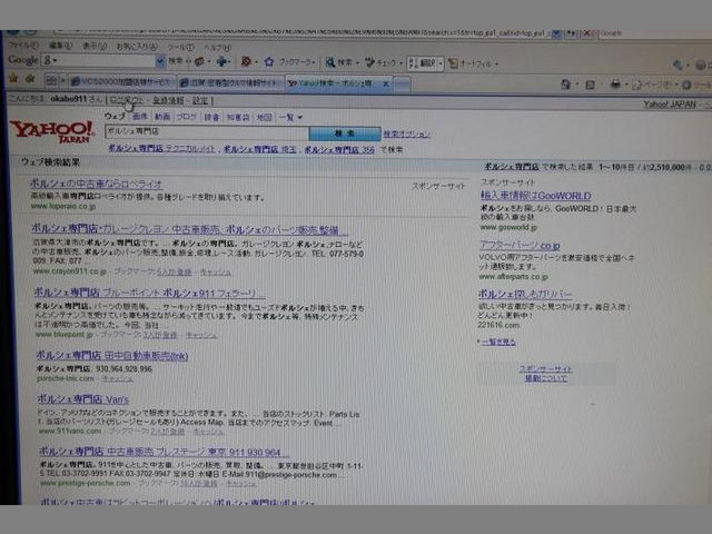Close the Yahoo! search browser tab
Screen dimensions: 712x534
385,83
